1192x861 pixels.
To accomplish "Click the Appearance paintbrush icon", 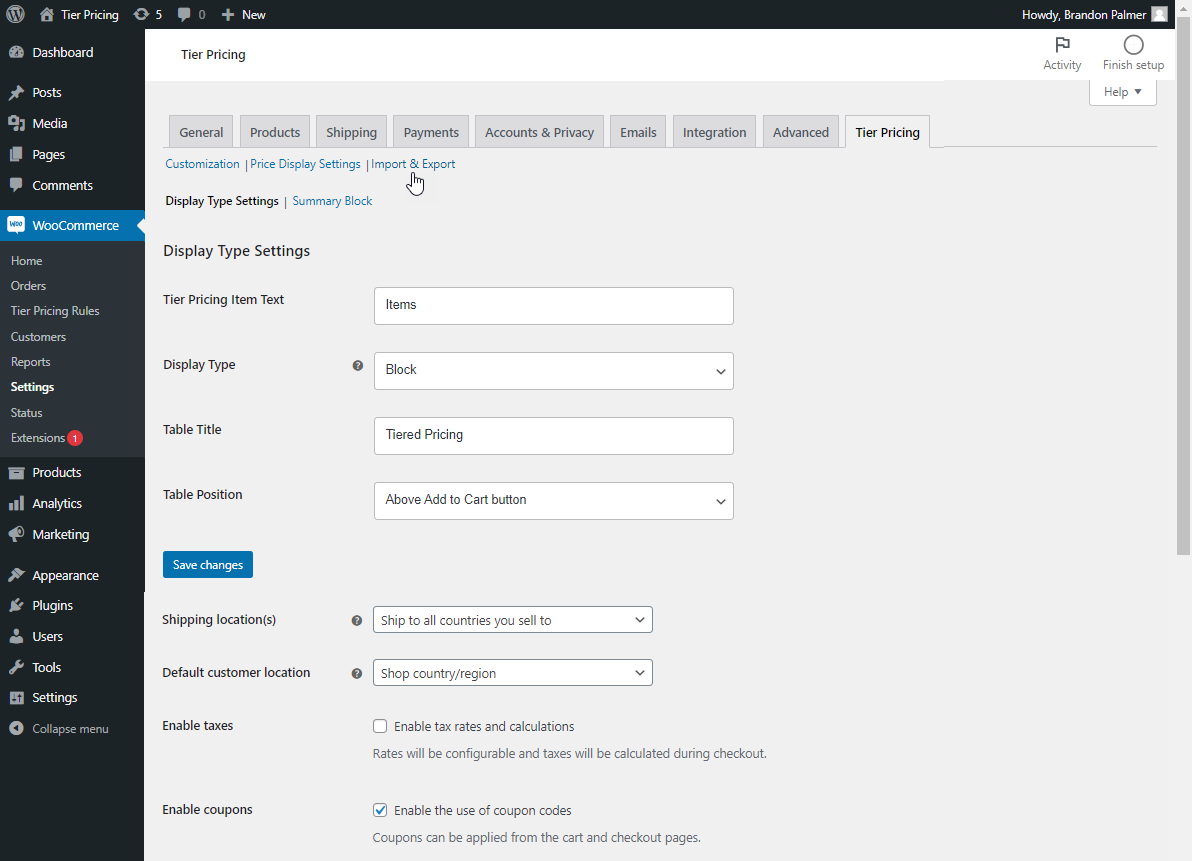I will (x=16, y=575).
